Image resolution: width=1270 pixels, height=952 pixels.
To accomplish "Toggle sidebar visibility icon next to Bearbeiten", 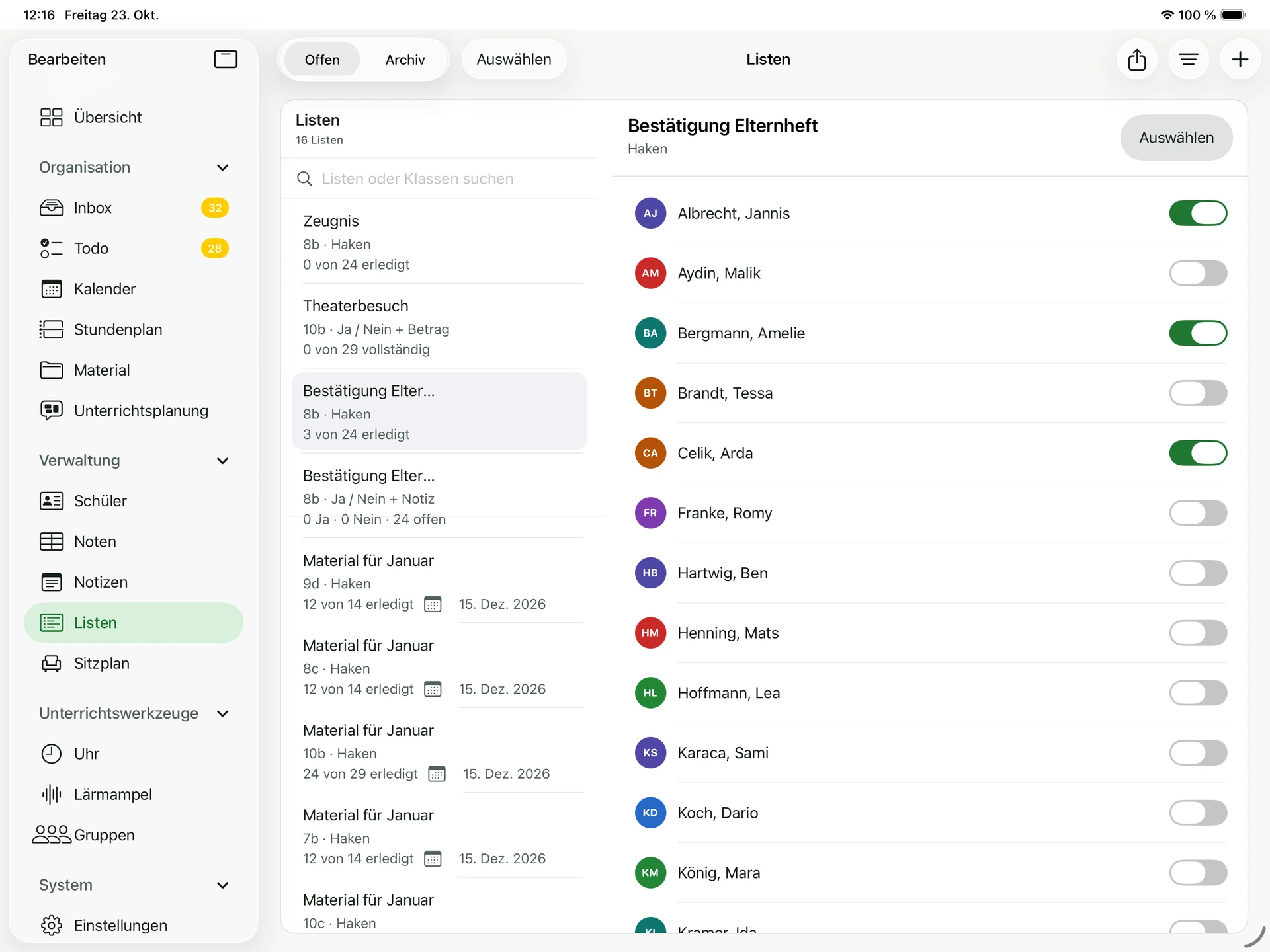I will pos(226,59).
